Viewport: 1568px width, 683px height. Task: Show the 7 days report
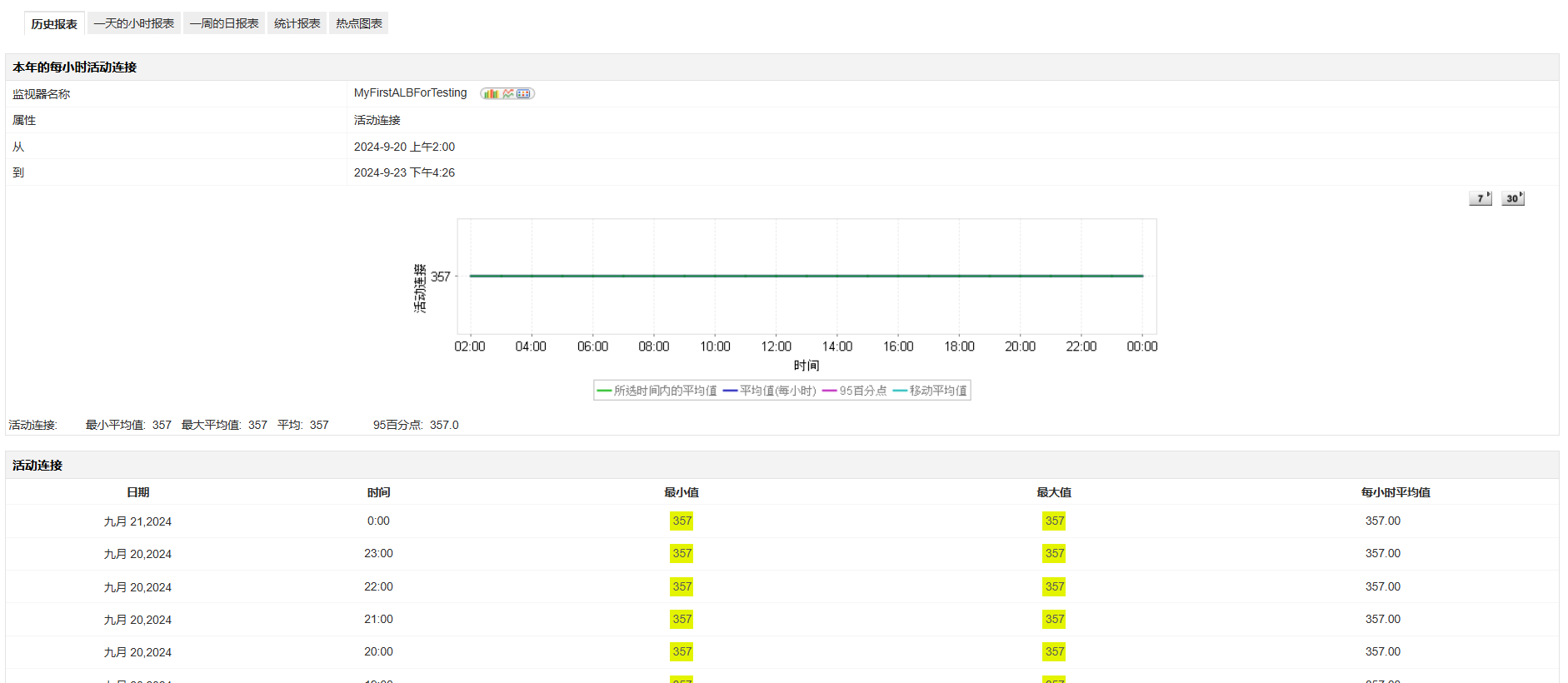point(1481,198)
